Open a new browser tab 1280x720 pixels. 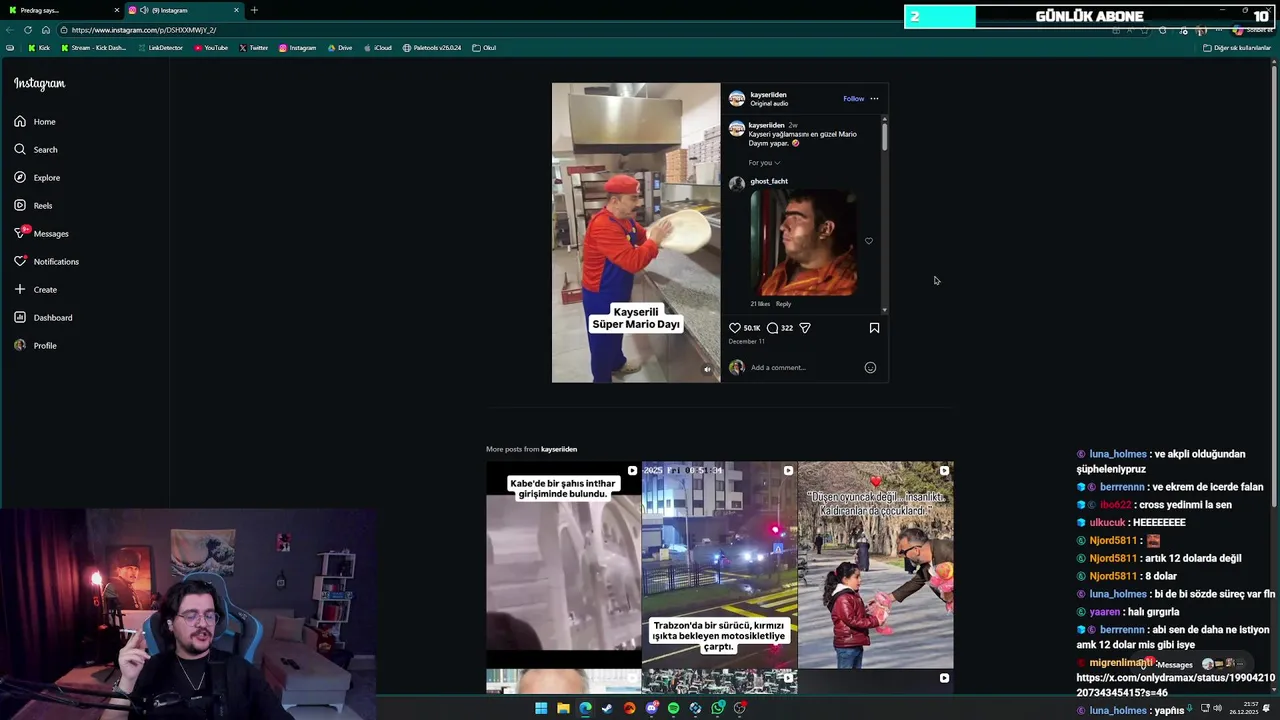pyautogui.click(x=254, y=10)
